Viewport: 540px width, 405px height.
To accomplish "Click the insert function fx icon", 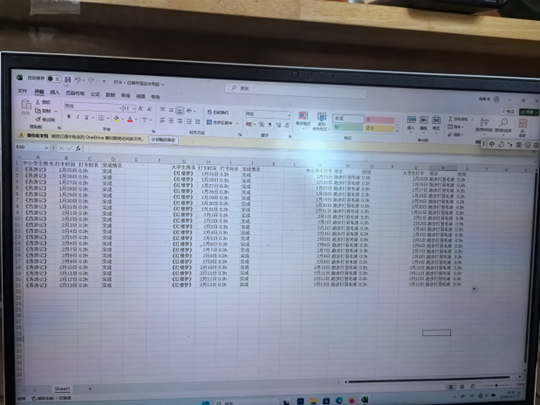I will click(78, 148).
